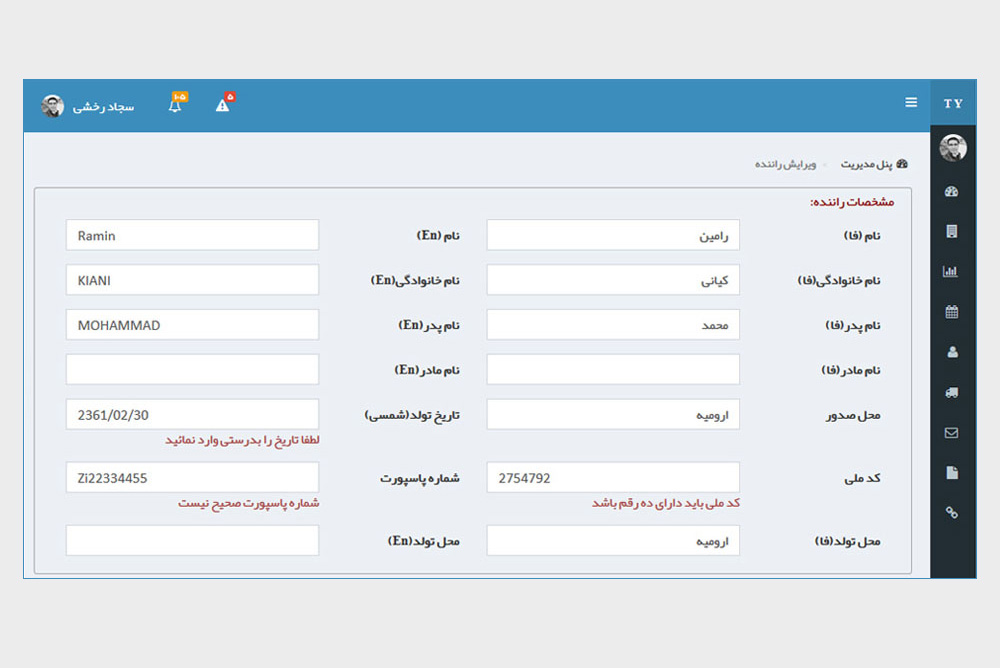Open the user icon in sidebar

click(952, 352)
